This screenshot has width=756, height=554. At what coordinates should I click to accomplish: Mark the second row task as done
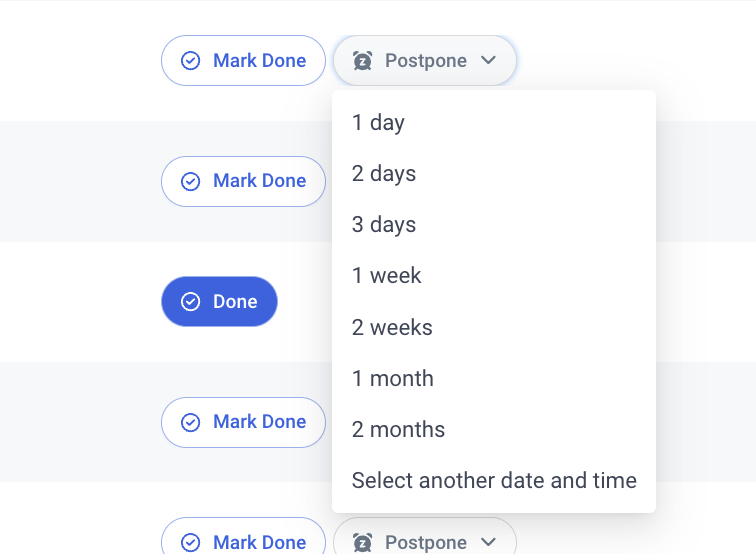point(243,181)
